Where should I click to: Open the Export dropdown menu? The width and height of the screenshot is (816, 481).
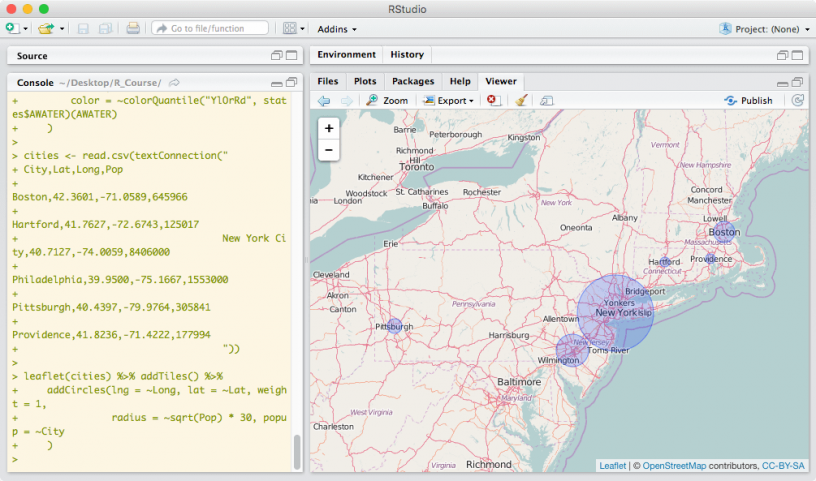(x=449, y=101)
